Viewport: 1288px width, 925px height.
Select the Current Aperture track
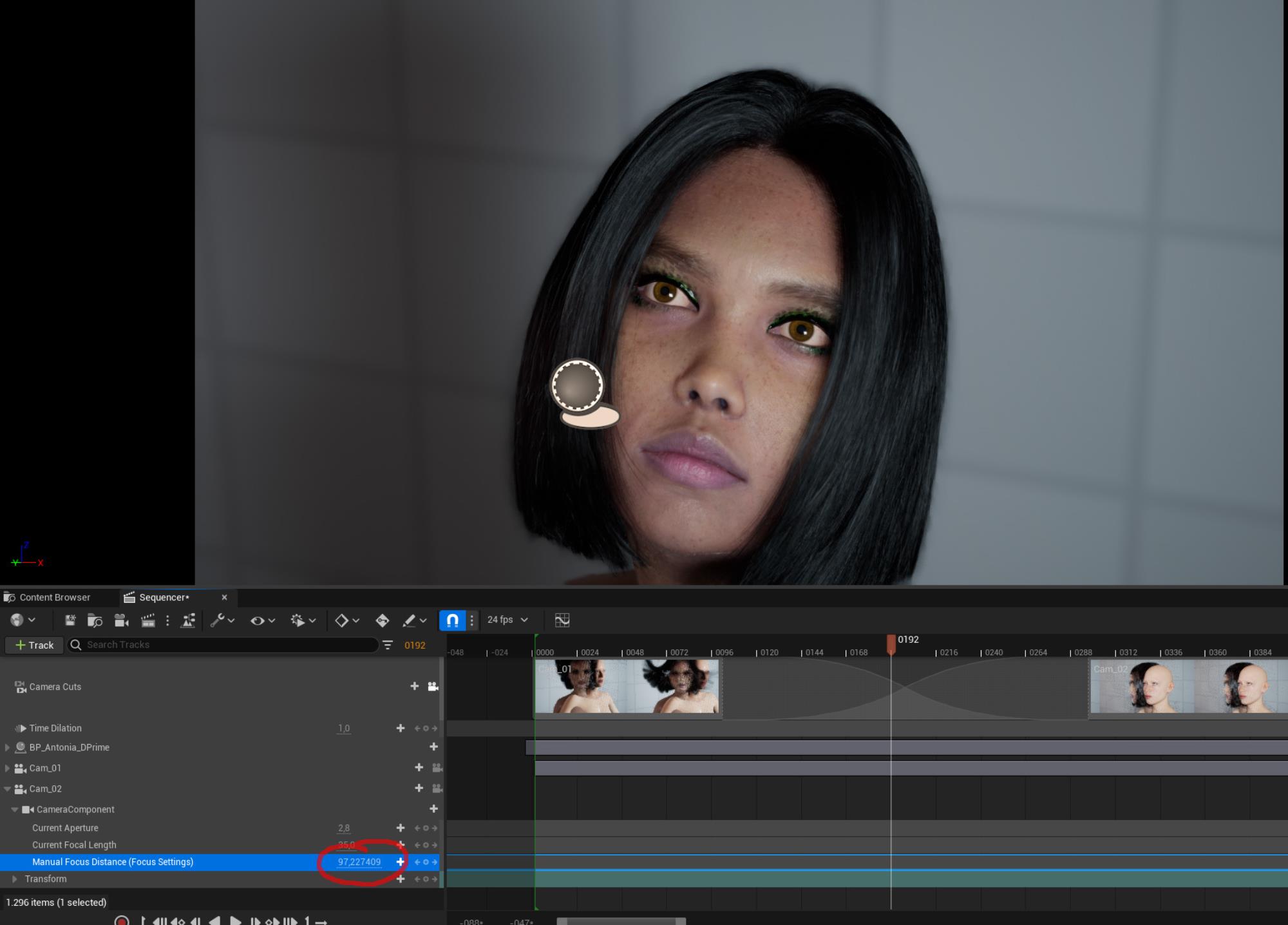(65, 828)
